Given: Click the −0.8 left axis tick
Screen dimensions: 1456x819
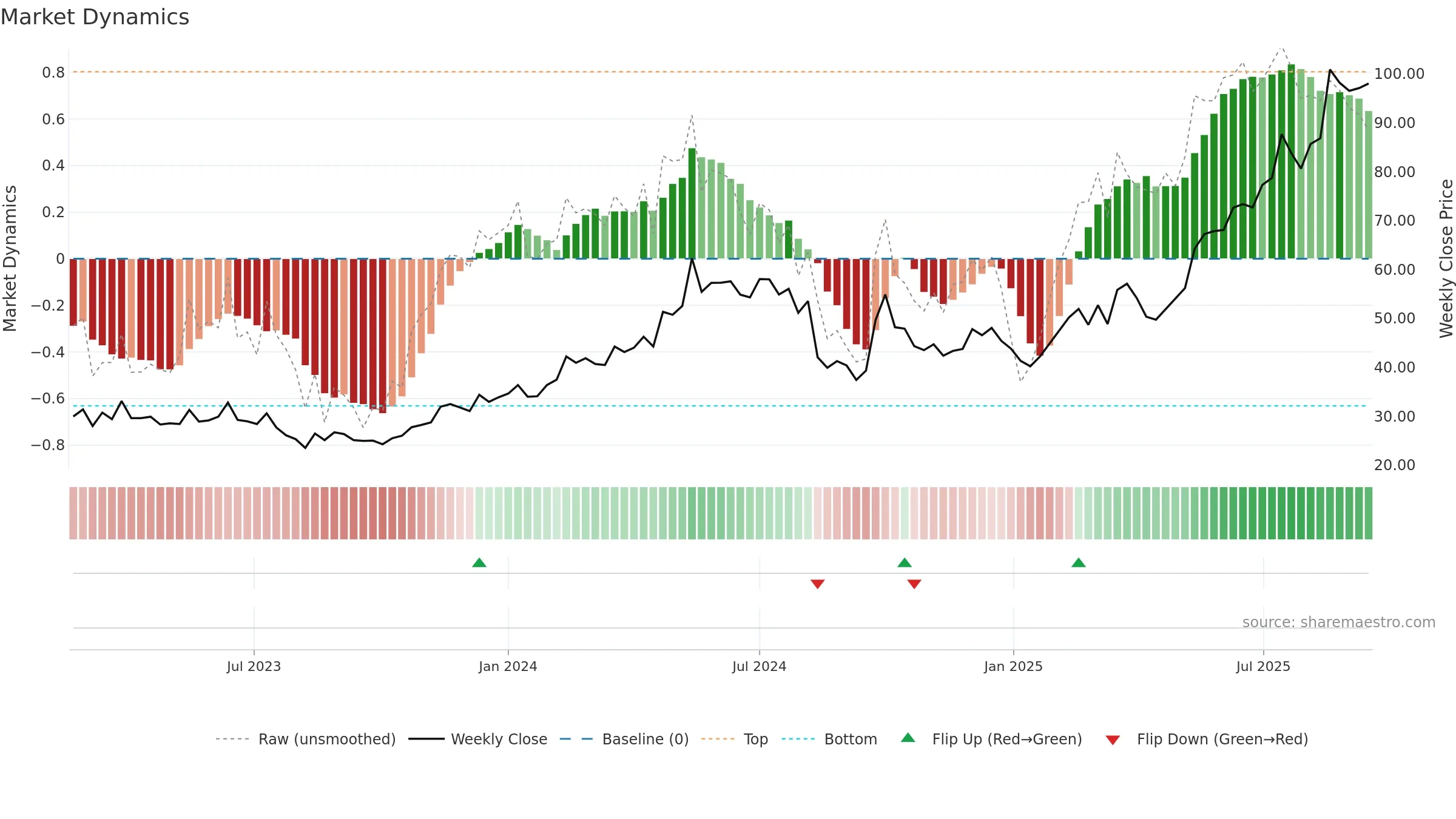Looking at the screenshot, I should pyautogui.click(x=48, y=445).
